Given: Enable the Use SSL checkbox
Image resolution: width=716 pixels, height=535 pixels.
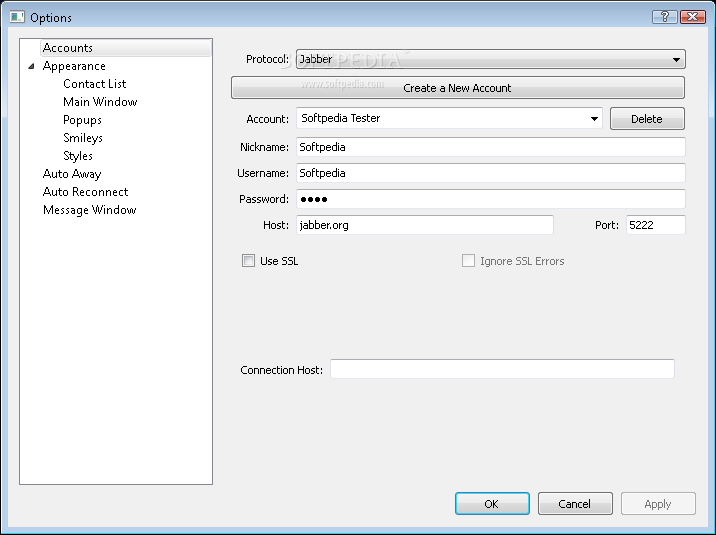Looking at the screenshot, I should point(248,261).
